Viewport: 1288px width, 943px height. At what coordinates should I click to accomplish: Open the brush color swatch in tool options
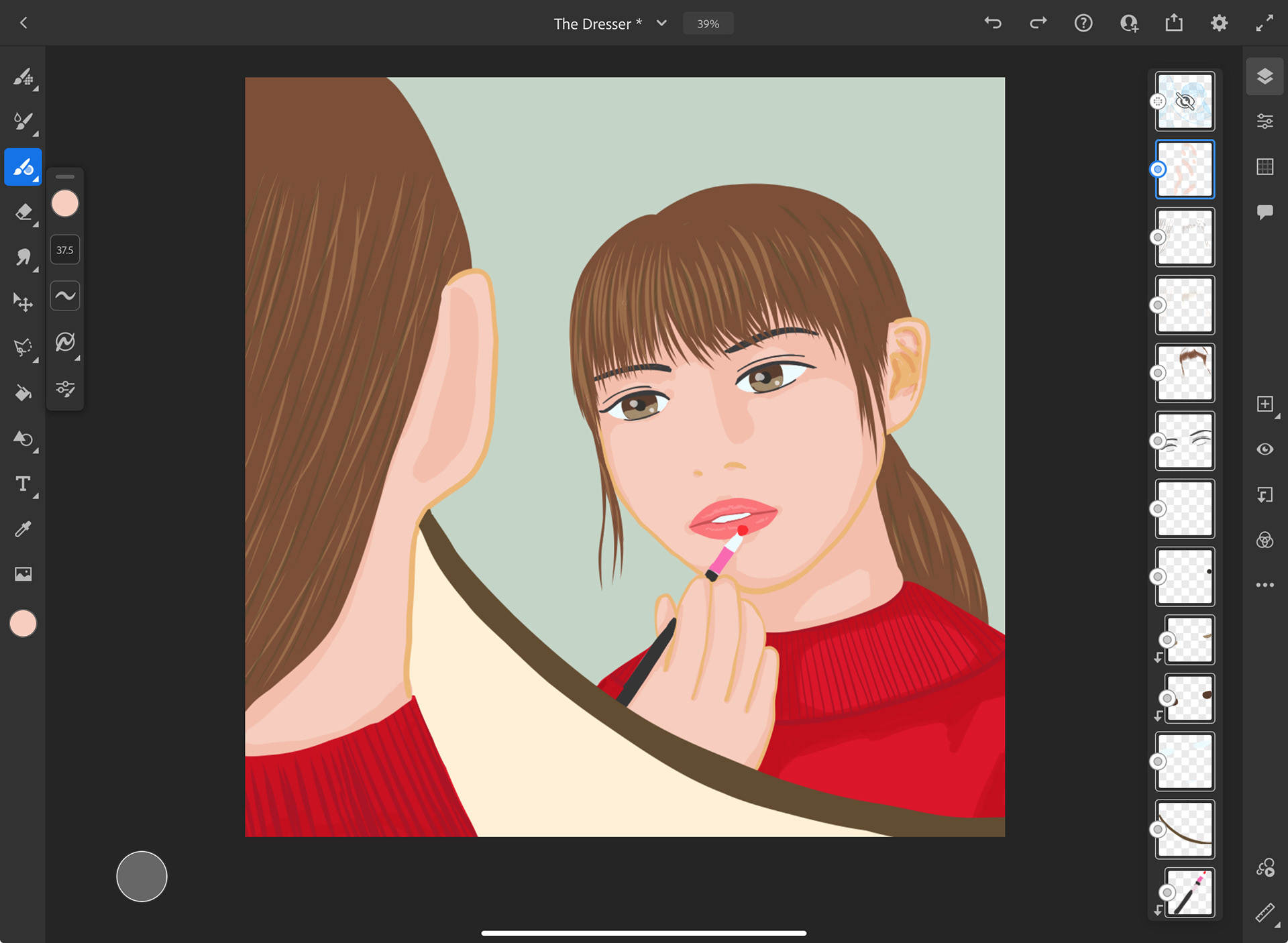coord(65,203)
